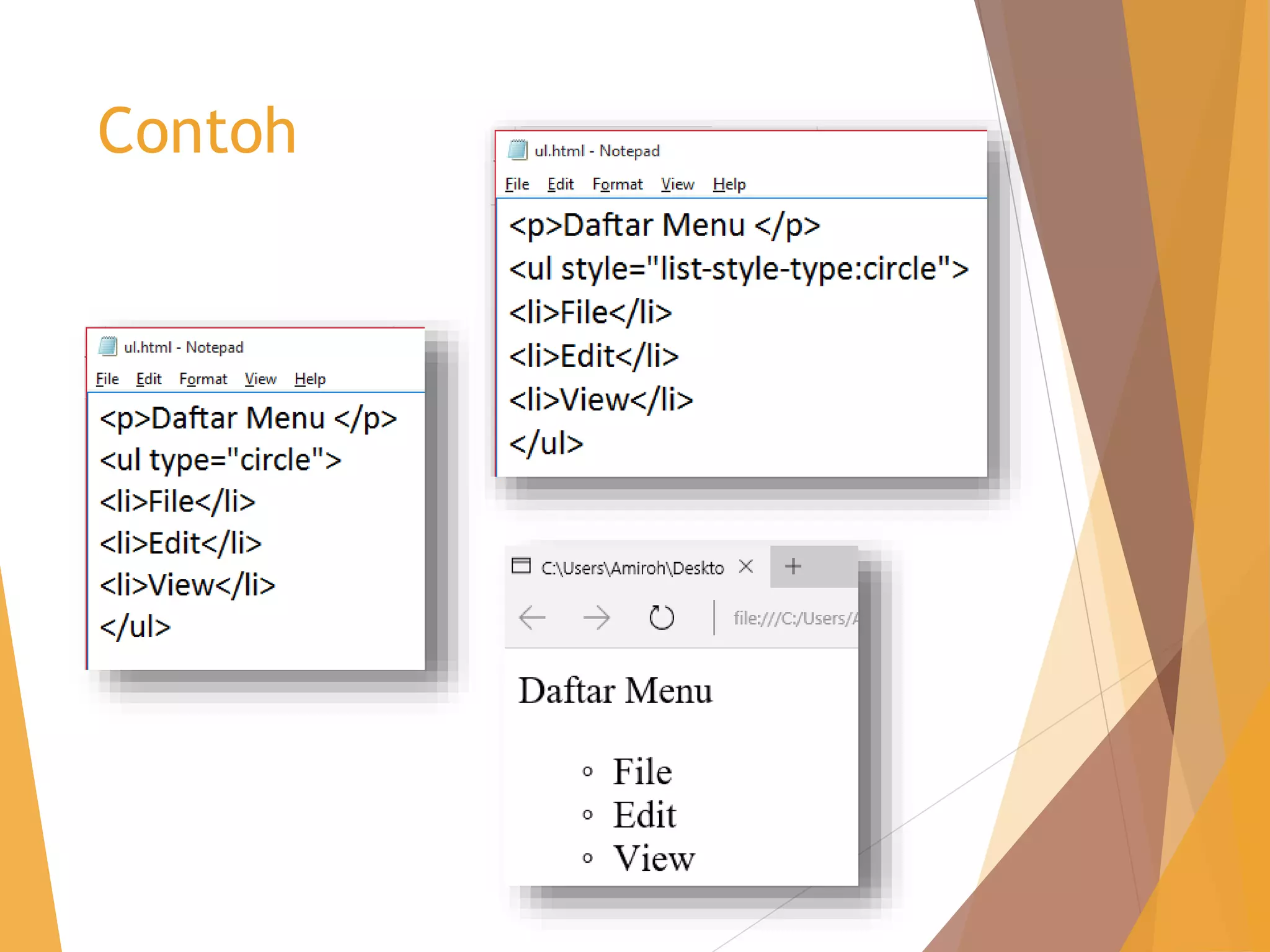Viewport: 1270px width, 952px height.
Task: Open File menu in the top-right Notepad
Action: (517, 184)
